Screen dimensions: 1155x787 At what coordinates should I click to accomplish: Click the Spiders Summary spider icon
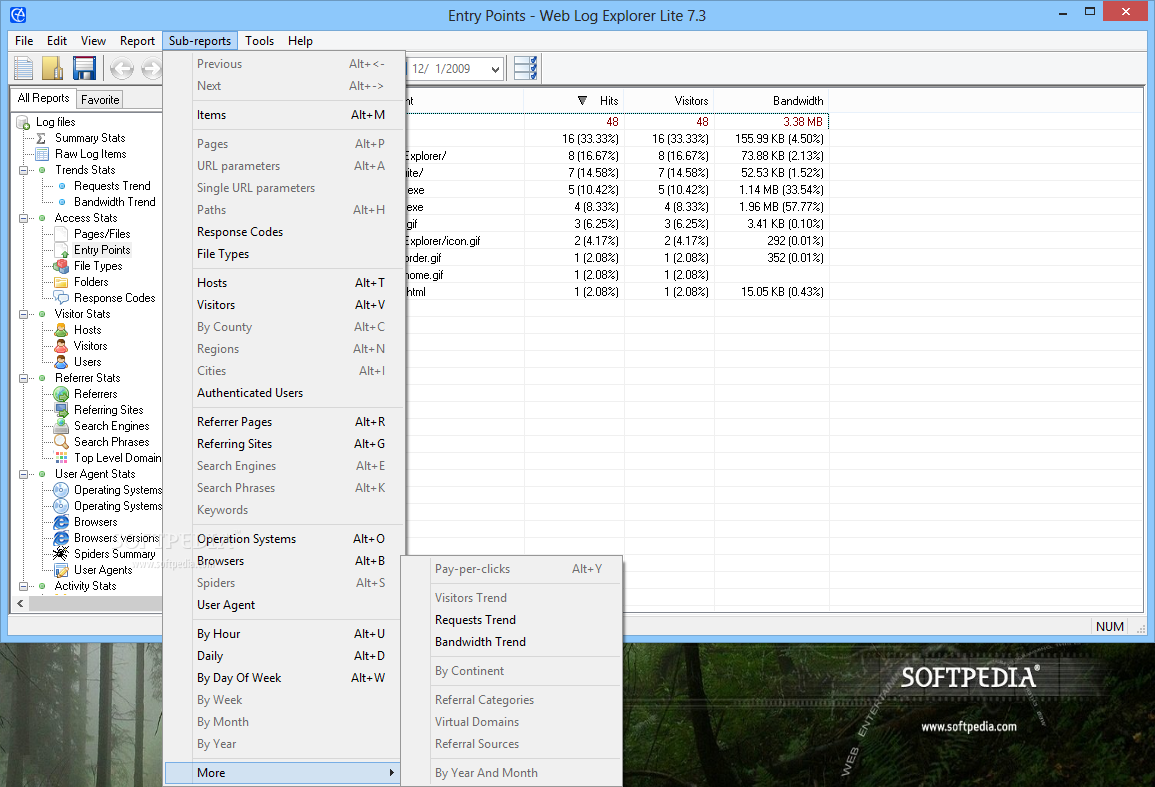62,554
